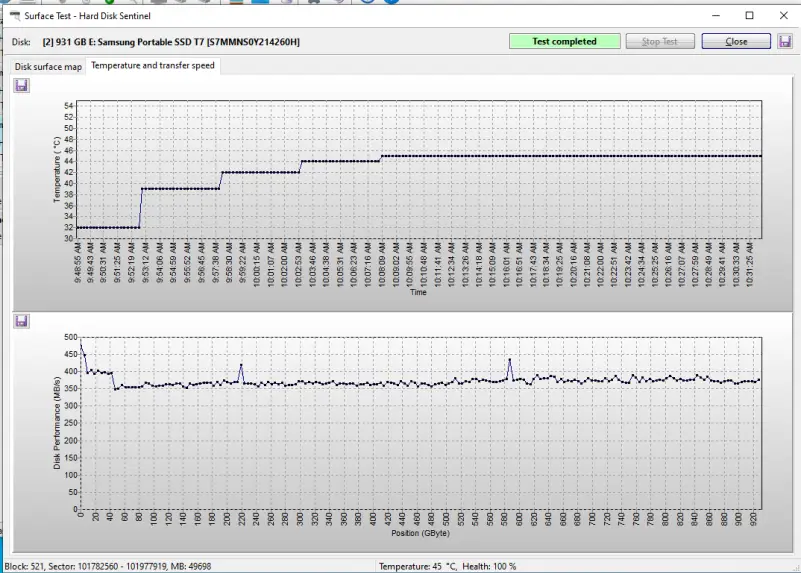Minimize the Surface Test window
Screen dimensions: 801x573
[x=716, y=15]
